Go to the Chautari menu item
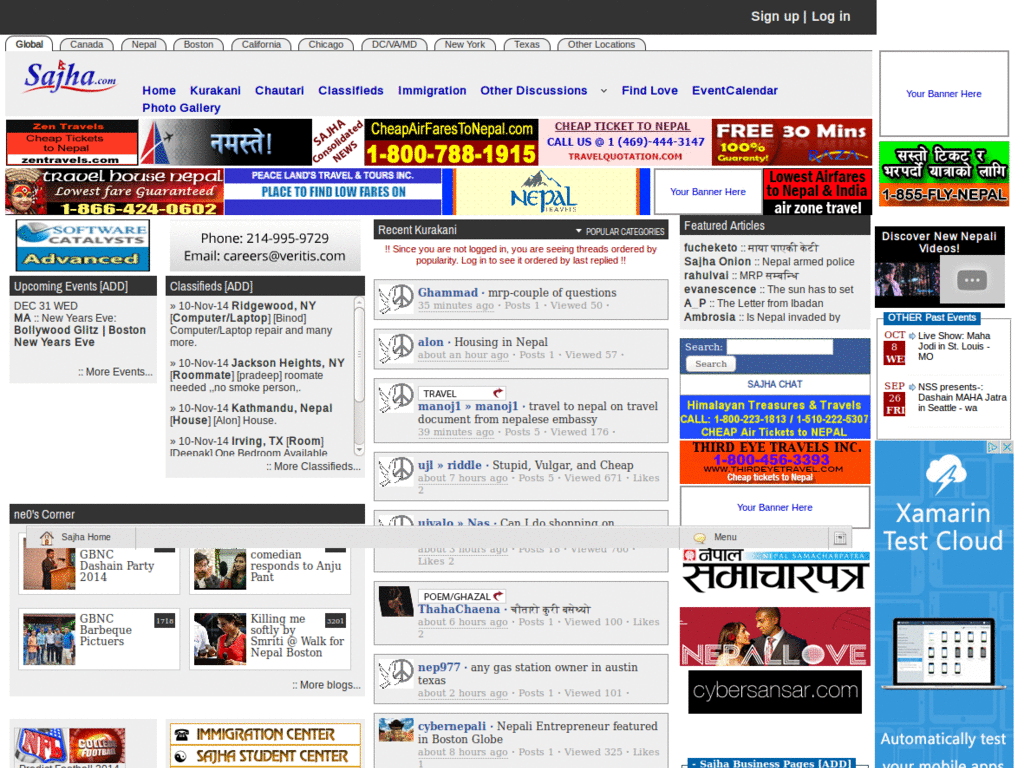This screenshot has height=768, width=1024. [279, 91]
